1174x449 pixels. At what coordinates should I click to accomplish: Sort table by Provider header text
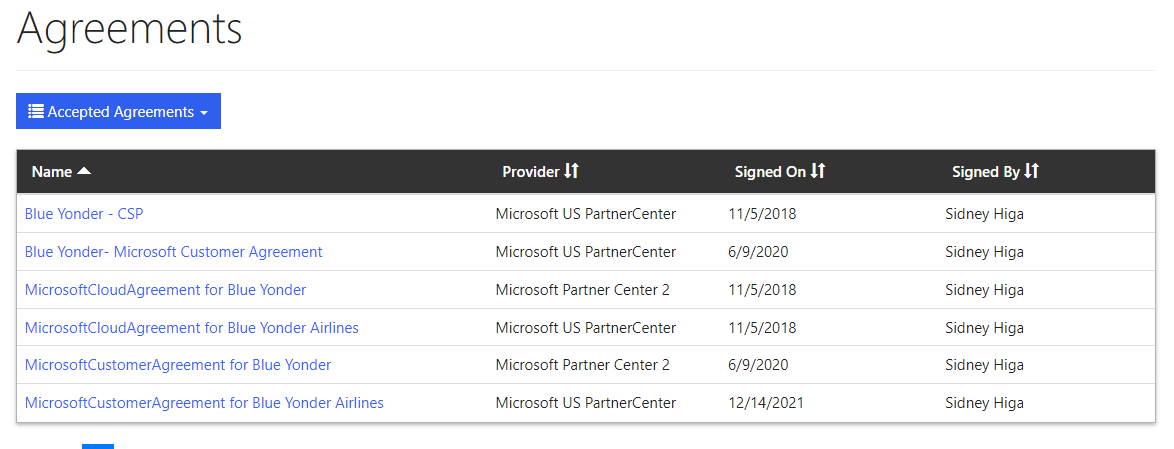530,172
